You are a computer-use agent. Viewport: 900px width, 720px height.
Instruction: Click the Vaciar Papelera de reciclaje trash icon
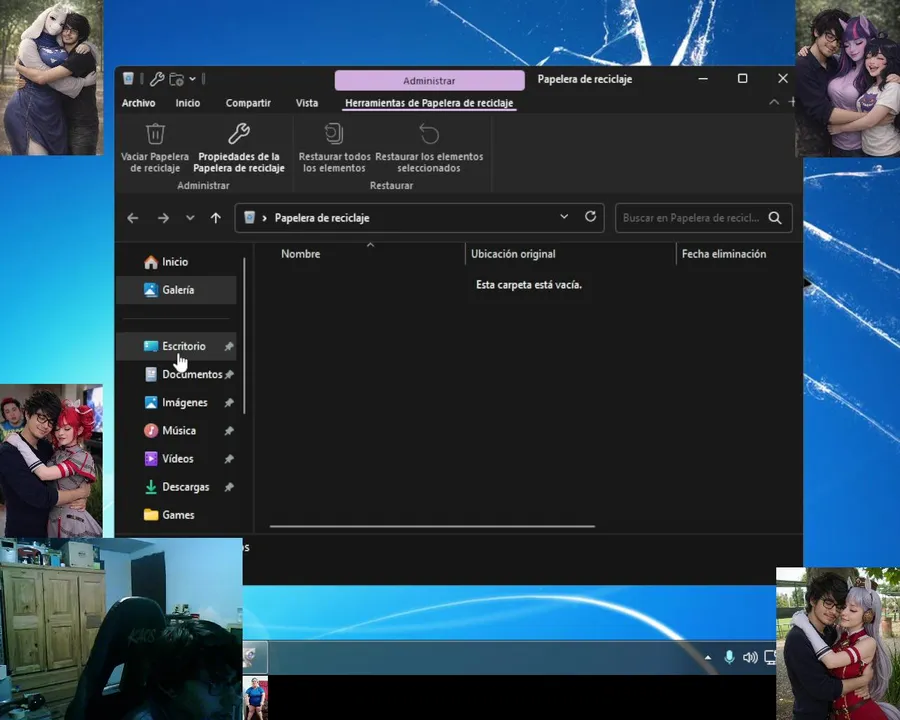[x=155, y=134]
